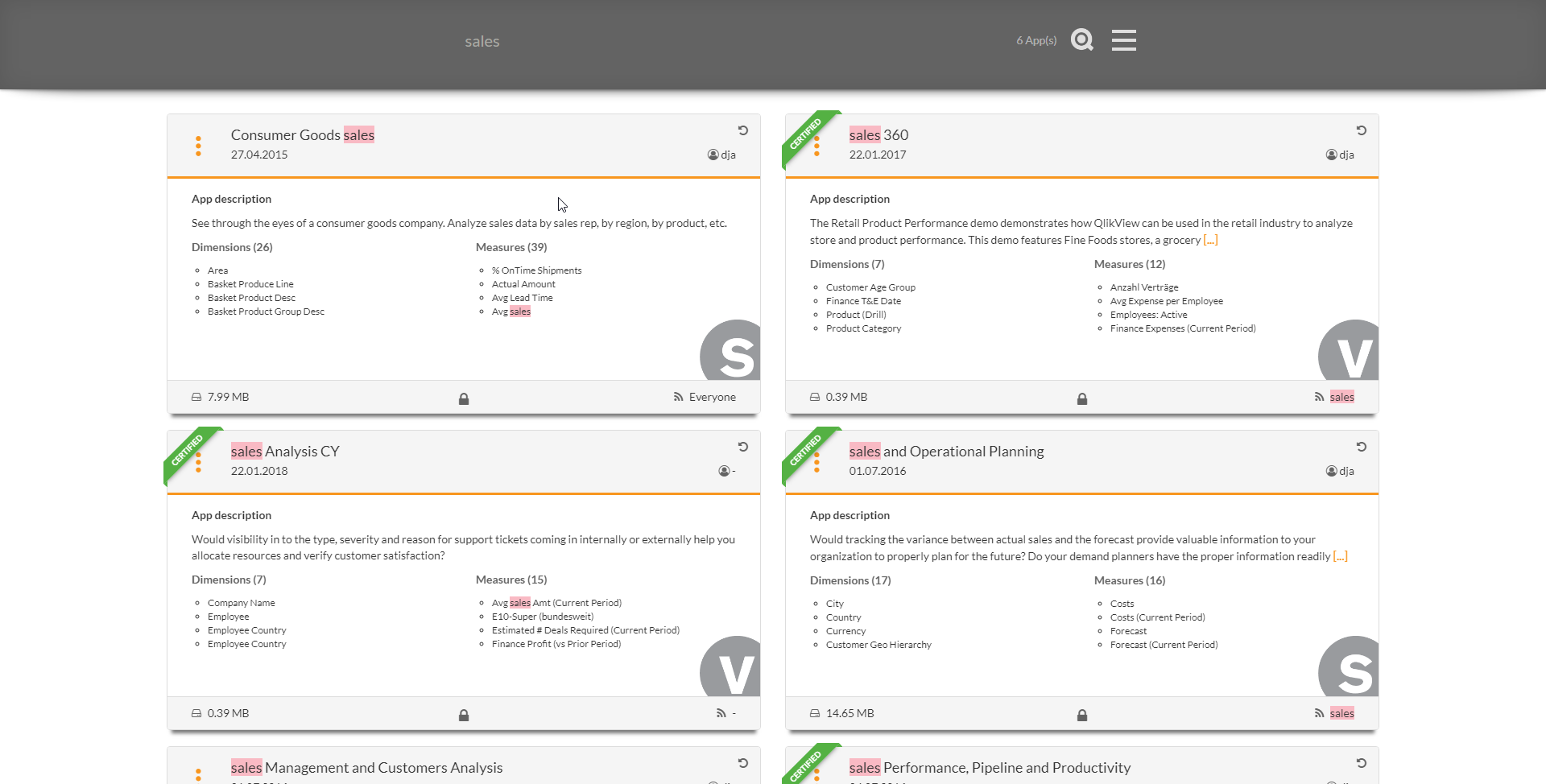Click the lock icon on sales 360 card
Image resolution: width=1546 pixels, height=784 pixels.
pos(1082,398)
